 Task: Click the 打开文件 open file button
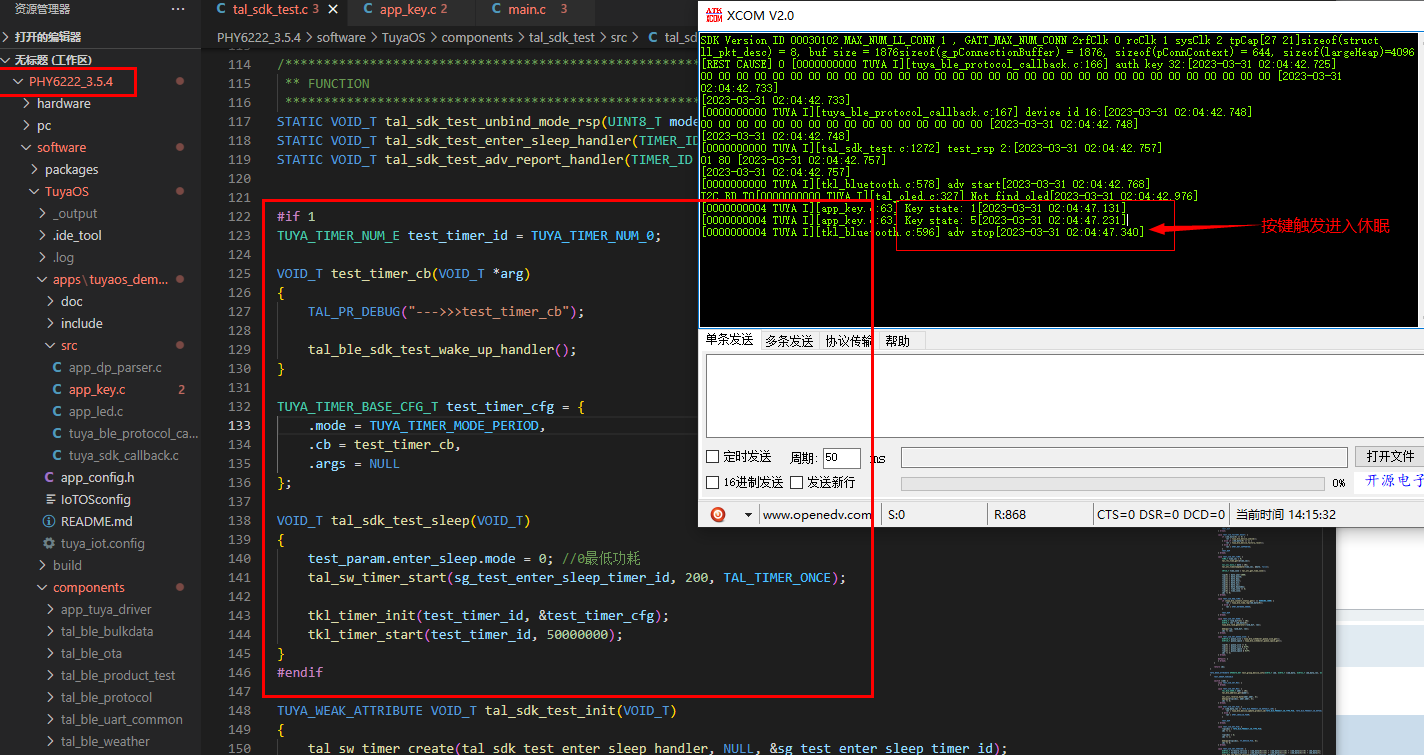pos(1390,456)
